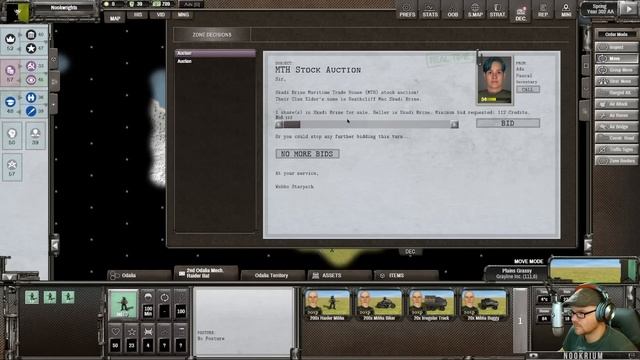Expand the down chevron at left panel bottom
This screenshot has height=360, width=640.
[9, 277]
